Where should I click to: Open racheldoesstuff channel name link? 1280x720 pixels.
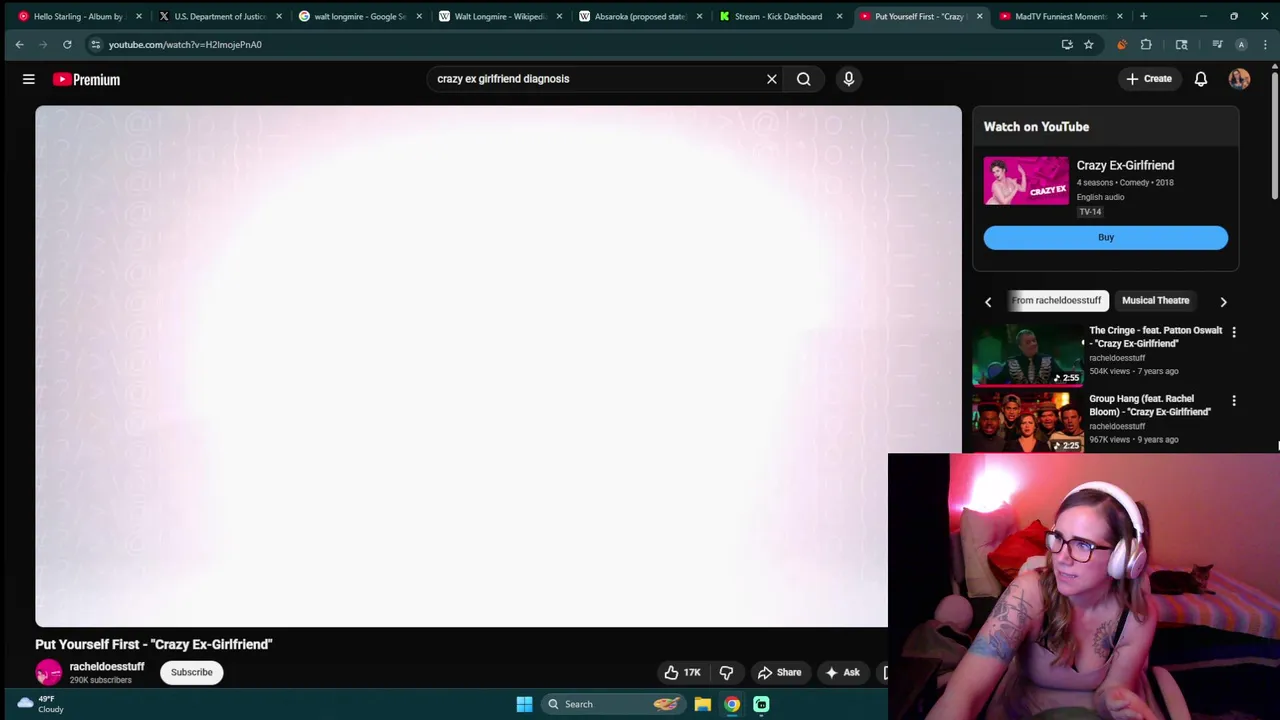pos(107,666)
